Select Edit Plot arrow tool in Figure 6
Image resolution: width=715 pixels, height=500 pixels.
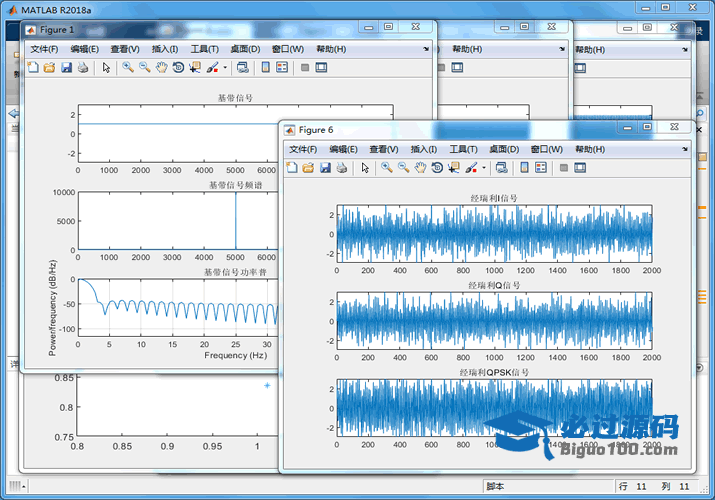pos(365,168)
